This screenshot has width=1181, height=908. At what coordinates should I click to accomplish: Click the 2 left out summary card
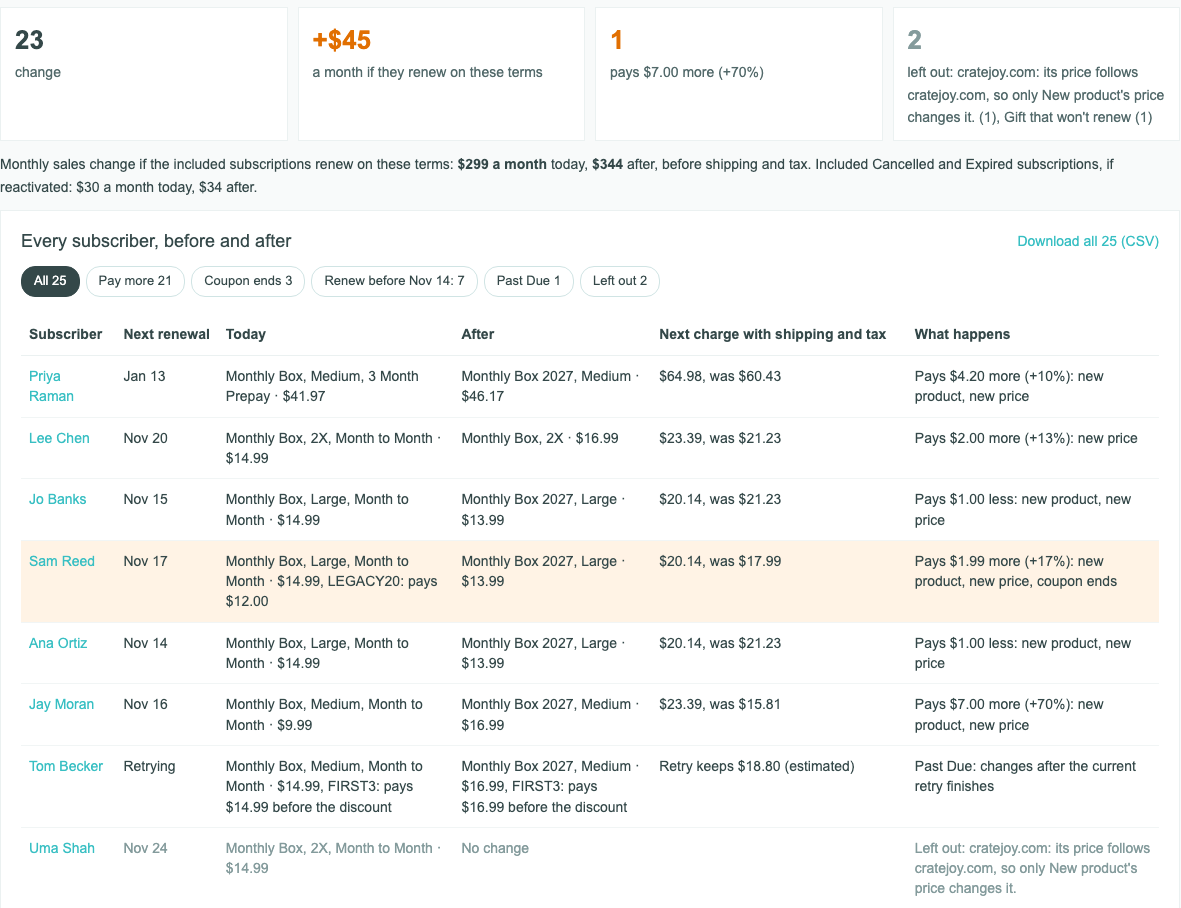click(1036, 74)
